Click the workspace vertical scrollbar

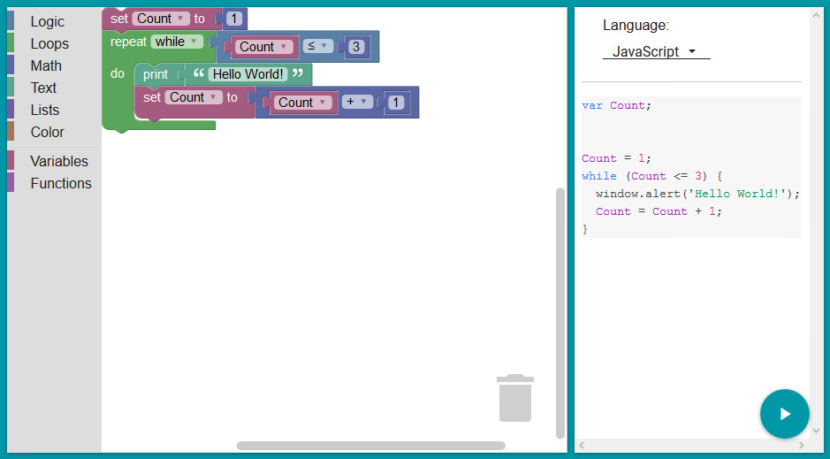pyautogui.click(x=560, y=312)
